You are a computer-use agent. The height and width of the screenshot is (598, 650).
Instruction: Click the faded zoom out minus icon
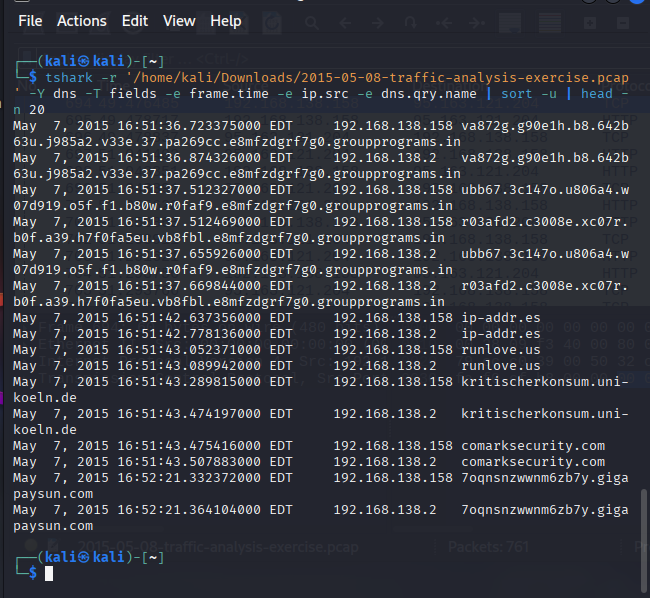620,22
